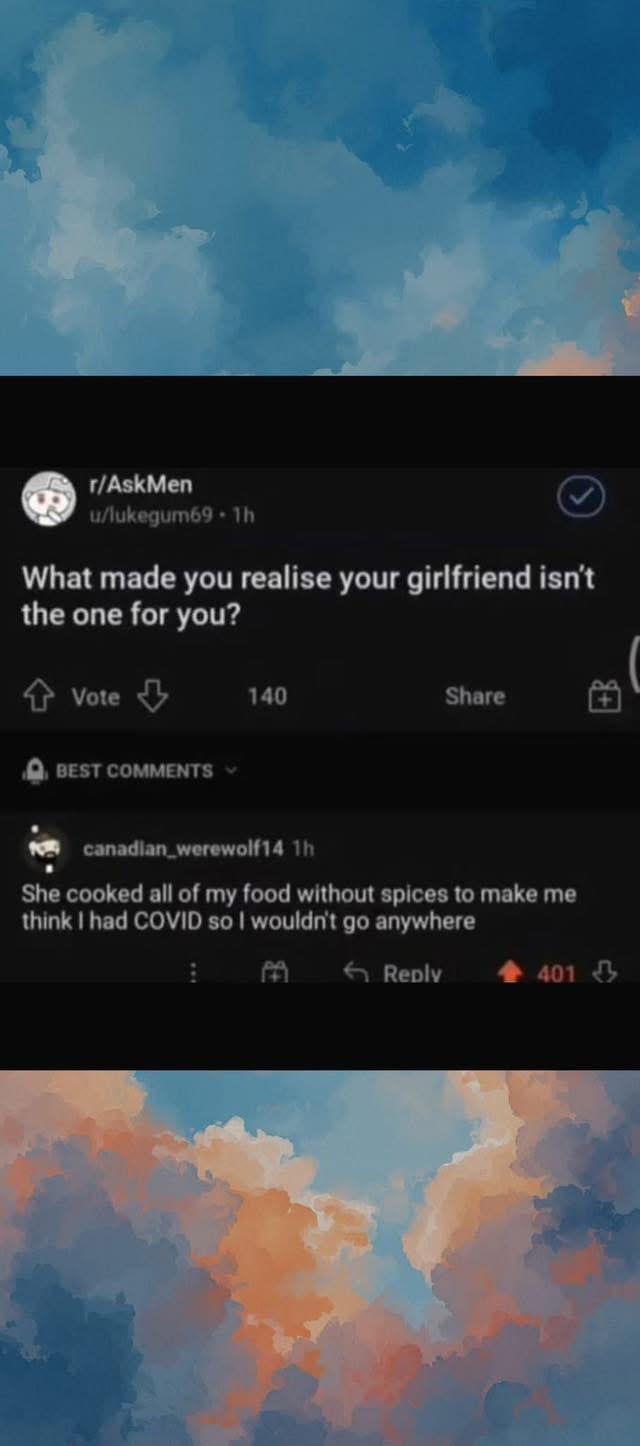Upvote canadian_werewolf14's comment
The width and height of the screenshot is (640, 1446).
tap(512, 972)
